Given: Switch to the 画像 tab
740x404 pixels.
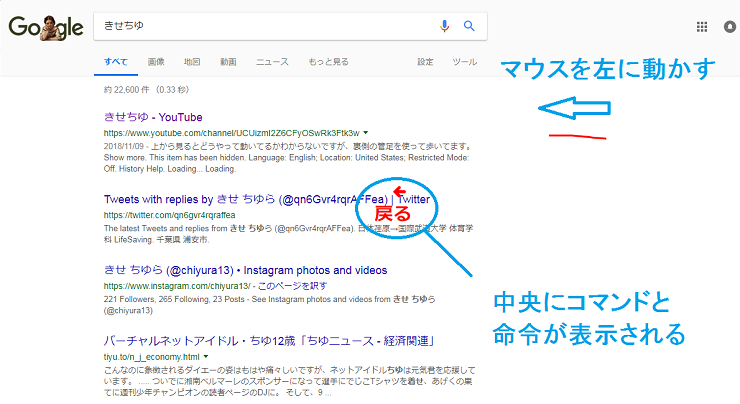Looking at the screenshot, I should click(x=156, y=62).
